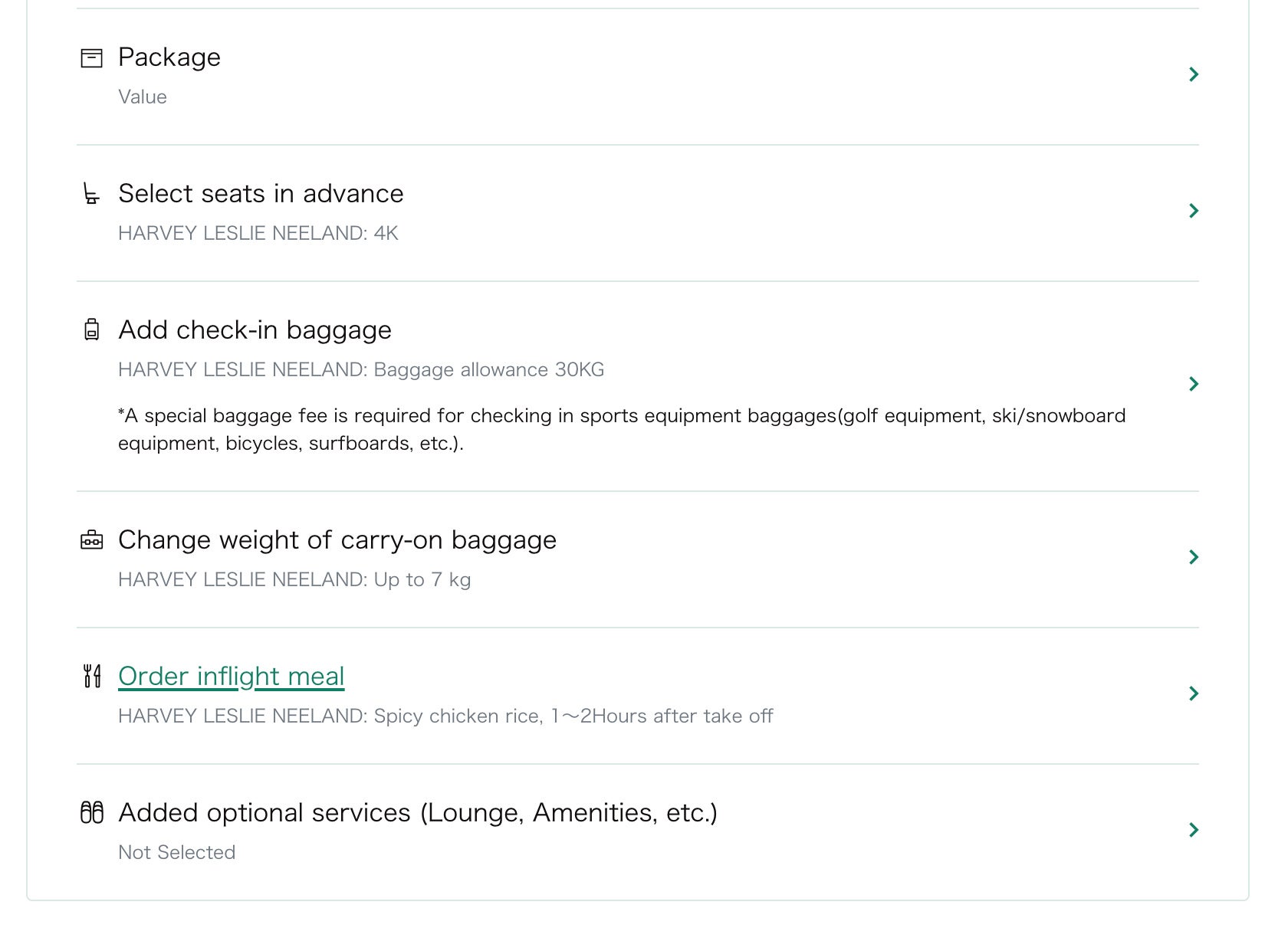Expand the inflight meal row chevron
Screen dimensions: 1288x941
(x=1194, y=693)
